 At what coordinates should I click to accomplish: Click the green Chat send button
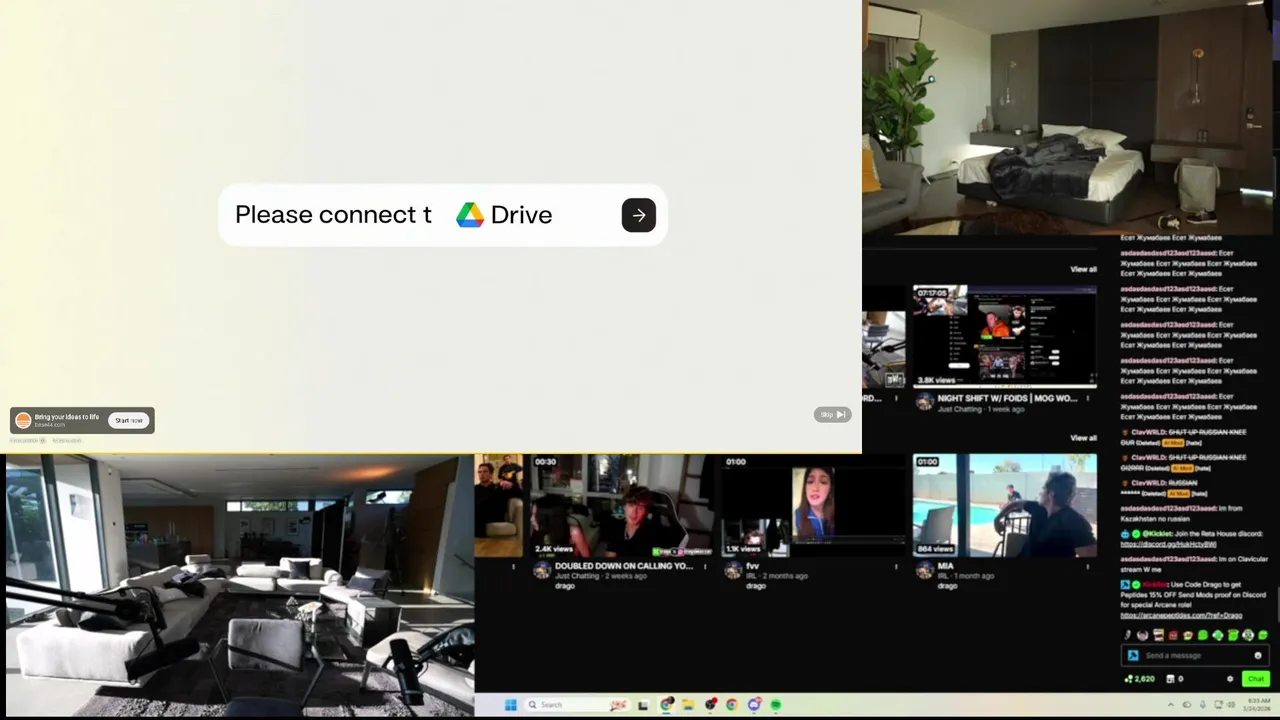[x=1255, y=679]
